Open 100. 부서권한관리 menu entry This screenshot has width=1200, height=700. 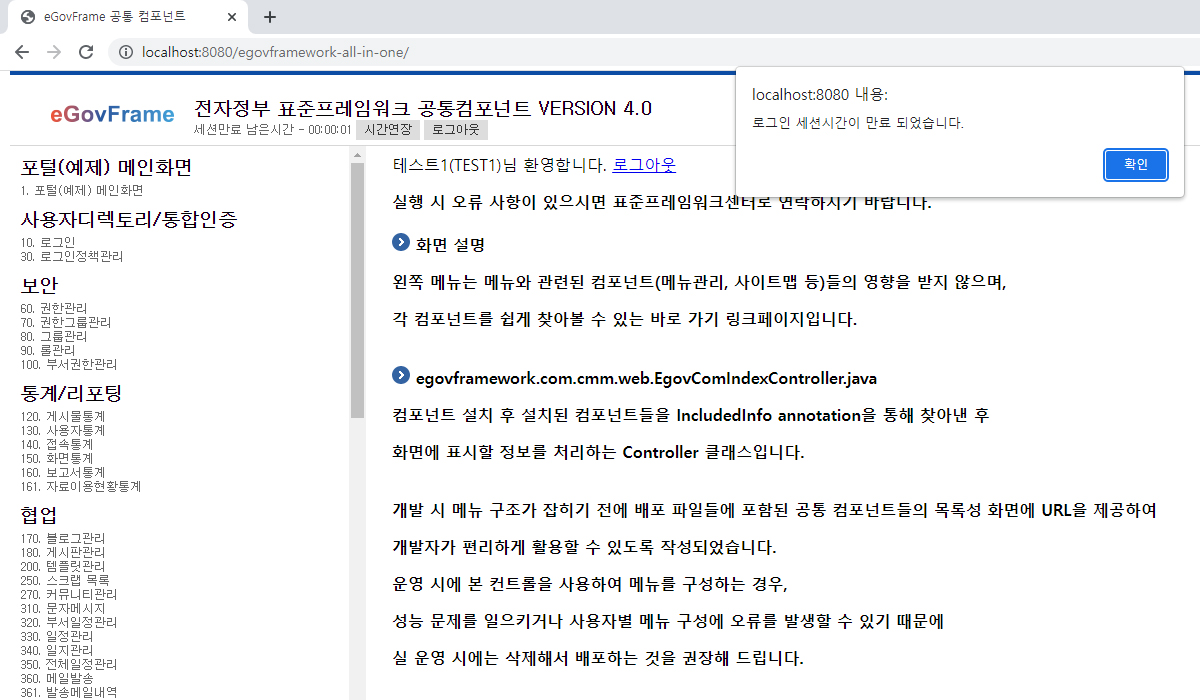68,364
